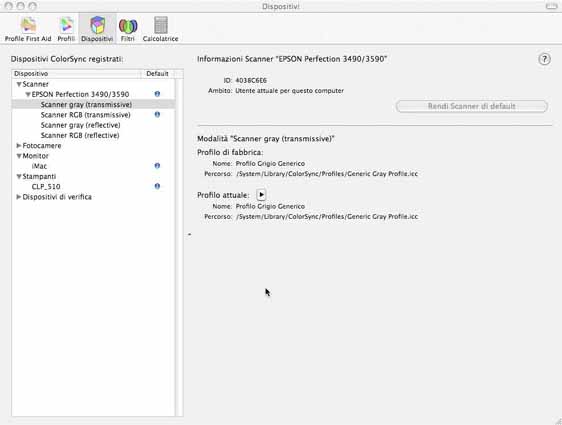Expand the Fotocamere group
The image size is (562, 425).
pyautogui.click(x=19, y=145)
